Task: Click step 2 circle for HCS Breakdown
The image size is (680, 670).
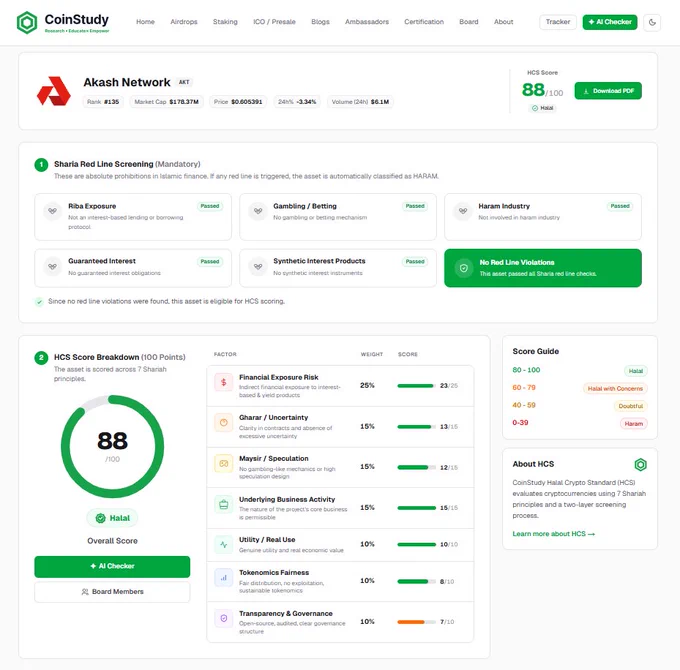Action: (41, 358)
